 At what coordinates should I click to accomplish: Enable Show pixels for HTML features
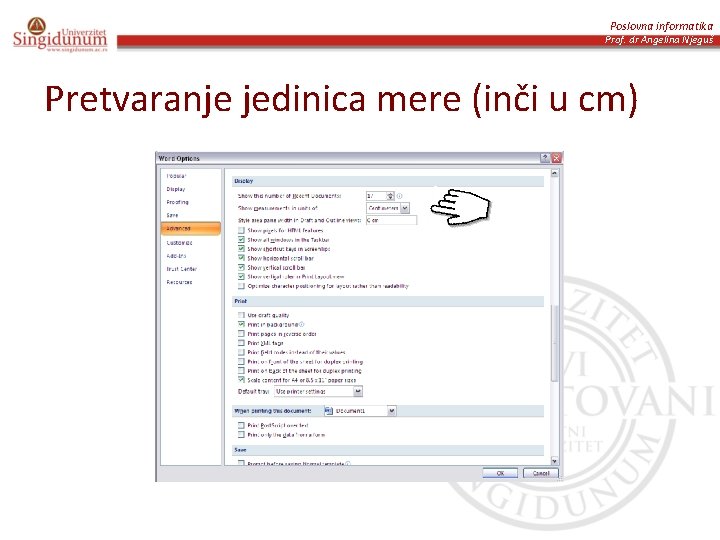click(x=241, y=230)
